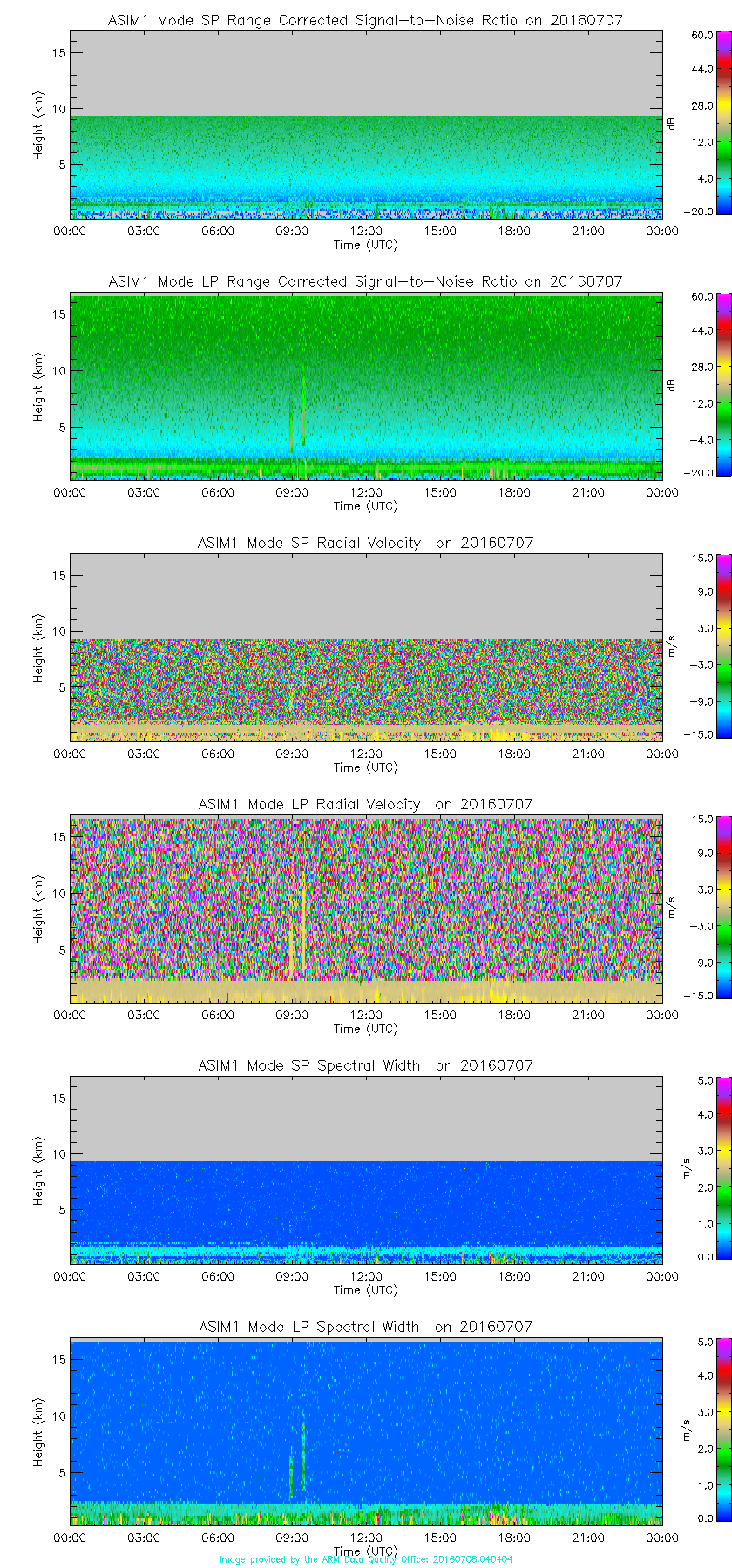Click Height (km) axis label of LP Radial Velocity plot
The width and height of the screenshot is (732, 1568).
point(38,910)
